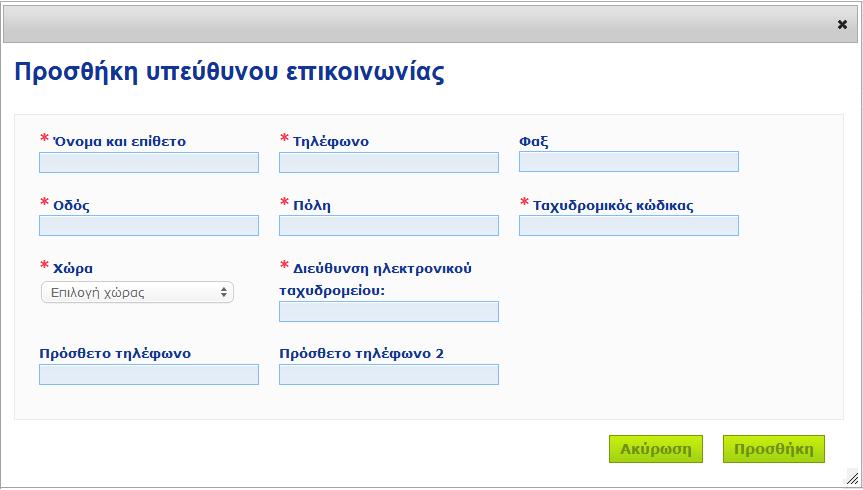This screenshot has width=863, height=490.
Task: Open the Επιλογή χώρας dropdown
Action: 137,292
